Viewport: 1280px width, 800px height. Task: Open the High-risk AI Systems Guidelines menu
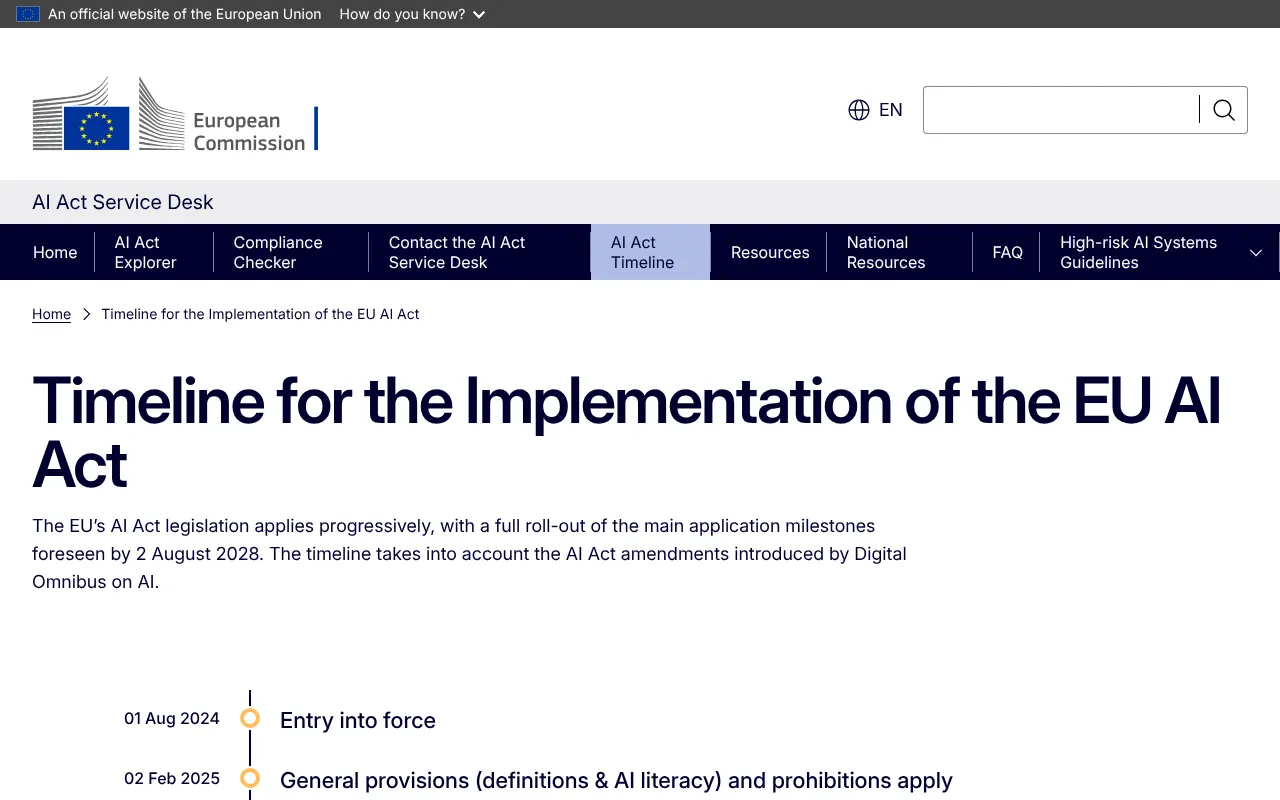coord(1138,252)
